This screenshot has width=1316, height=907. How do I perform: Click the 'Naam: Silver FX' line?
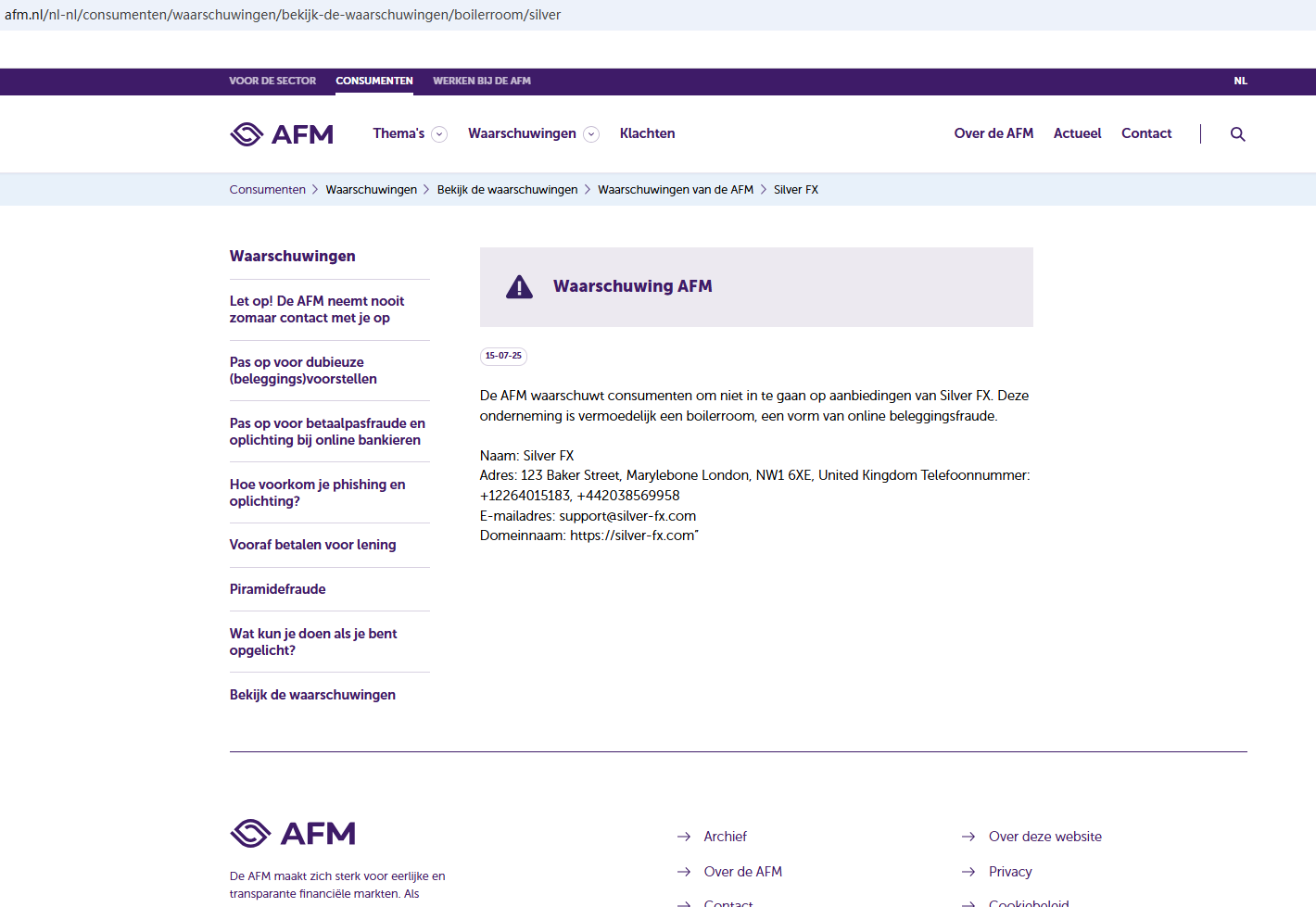pos(527,456)
